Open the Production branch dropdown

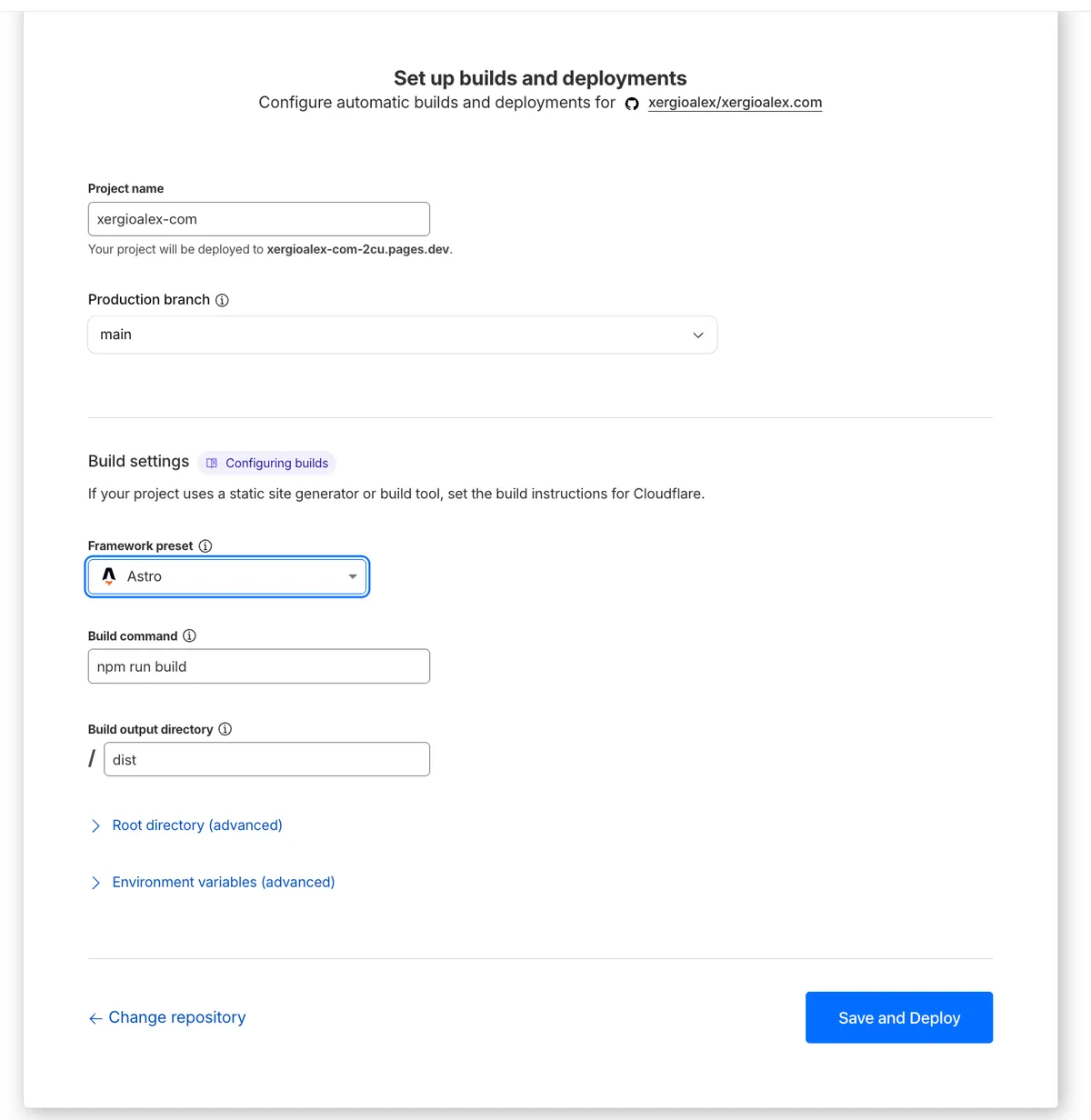697,335
